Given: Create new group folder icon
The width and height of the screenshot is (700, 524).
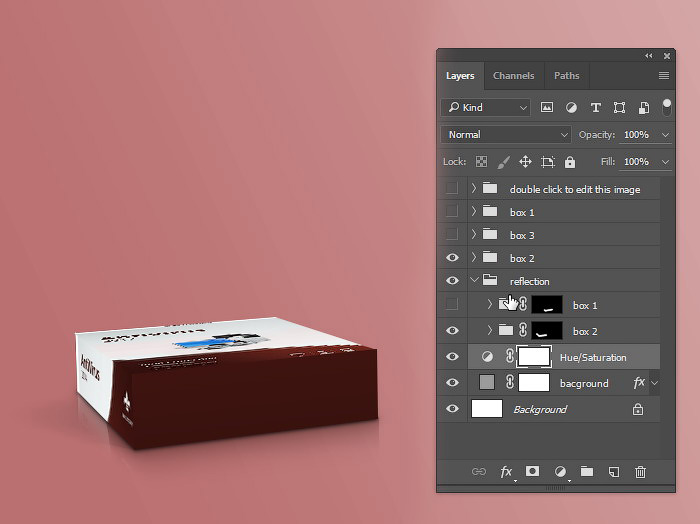Looking at the screenshot, I should click(x=587, y=471).
